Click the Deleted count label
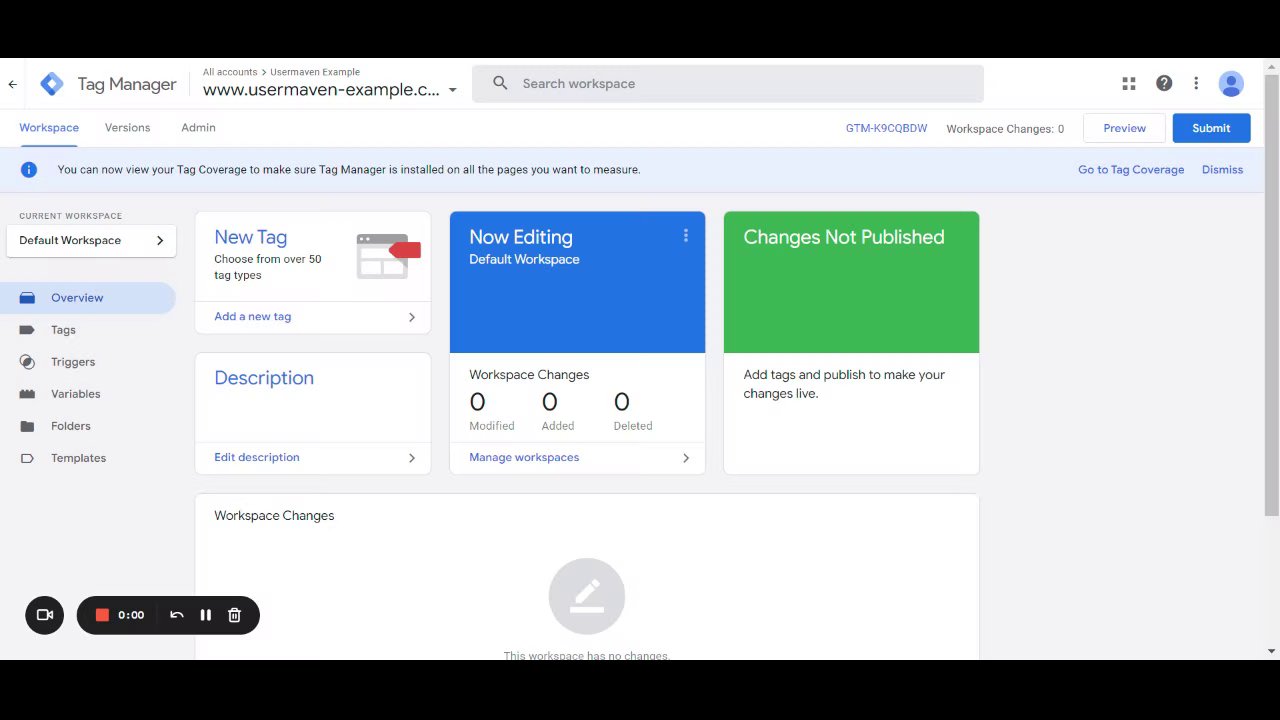The image size is (1280, 720). point(633,426)
